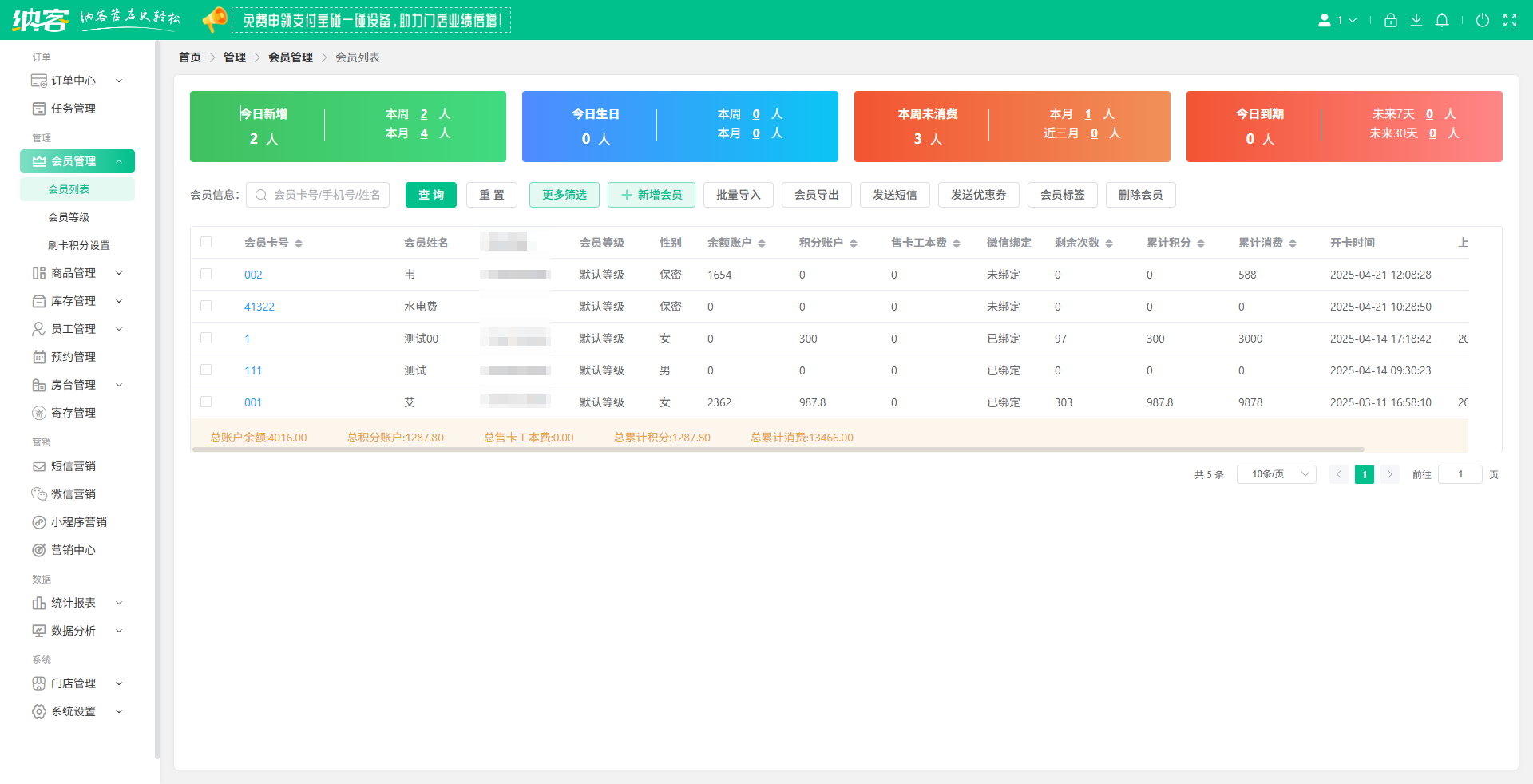Click the 预约管理 calendar icon
1533x784 pixels.
[x=38, y=356]
